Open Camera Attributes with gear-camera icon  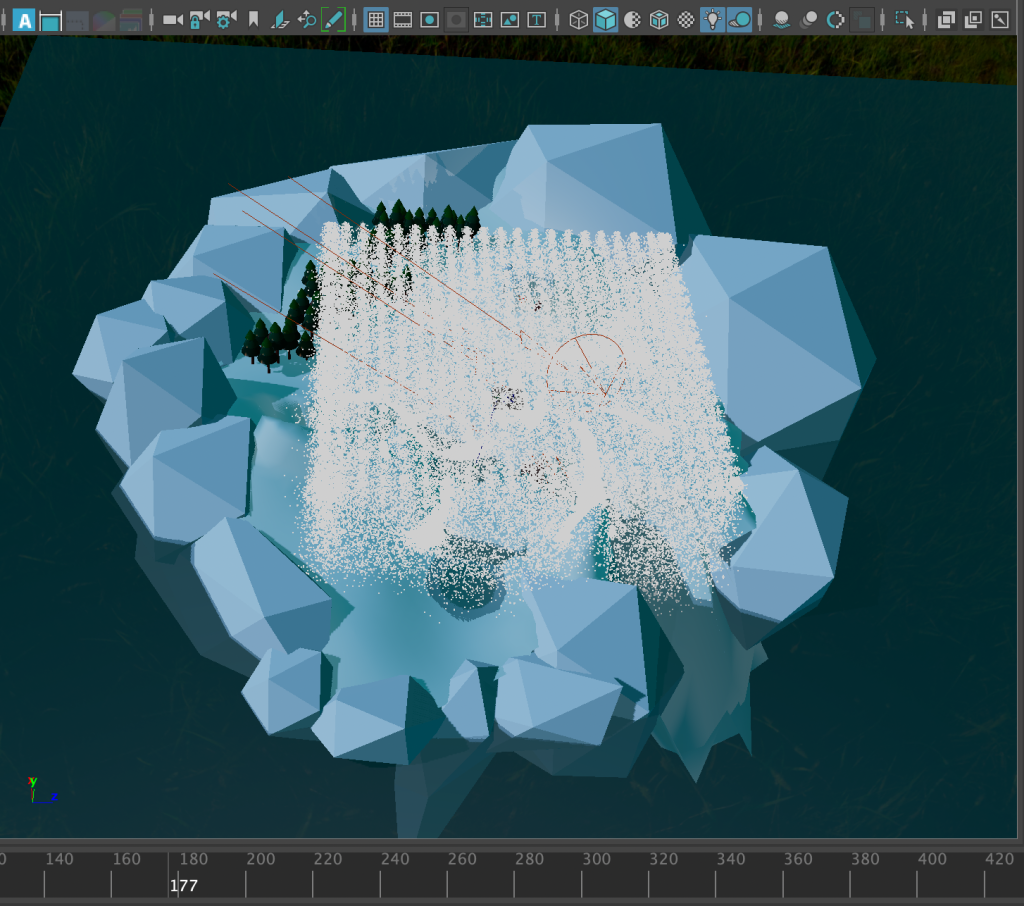click(x=226, y=20)
